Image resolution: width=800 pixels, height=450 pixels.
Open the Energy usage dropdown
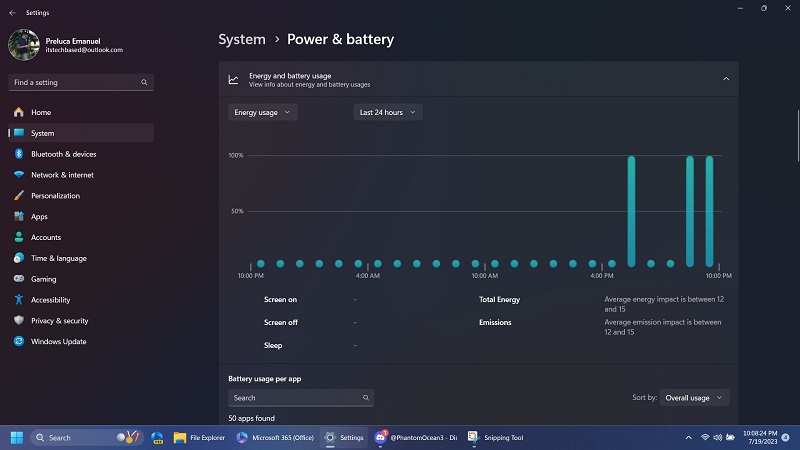point(262,112)
